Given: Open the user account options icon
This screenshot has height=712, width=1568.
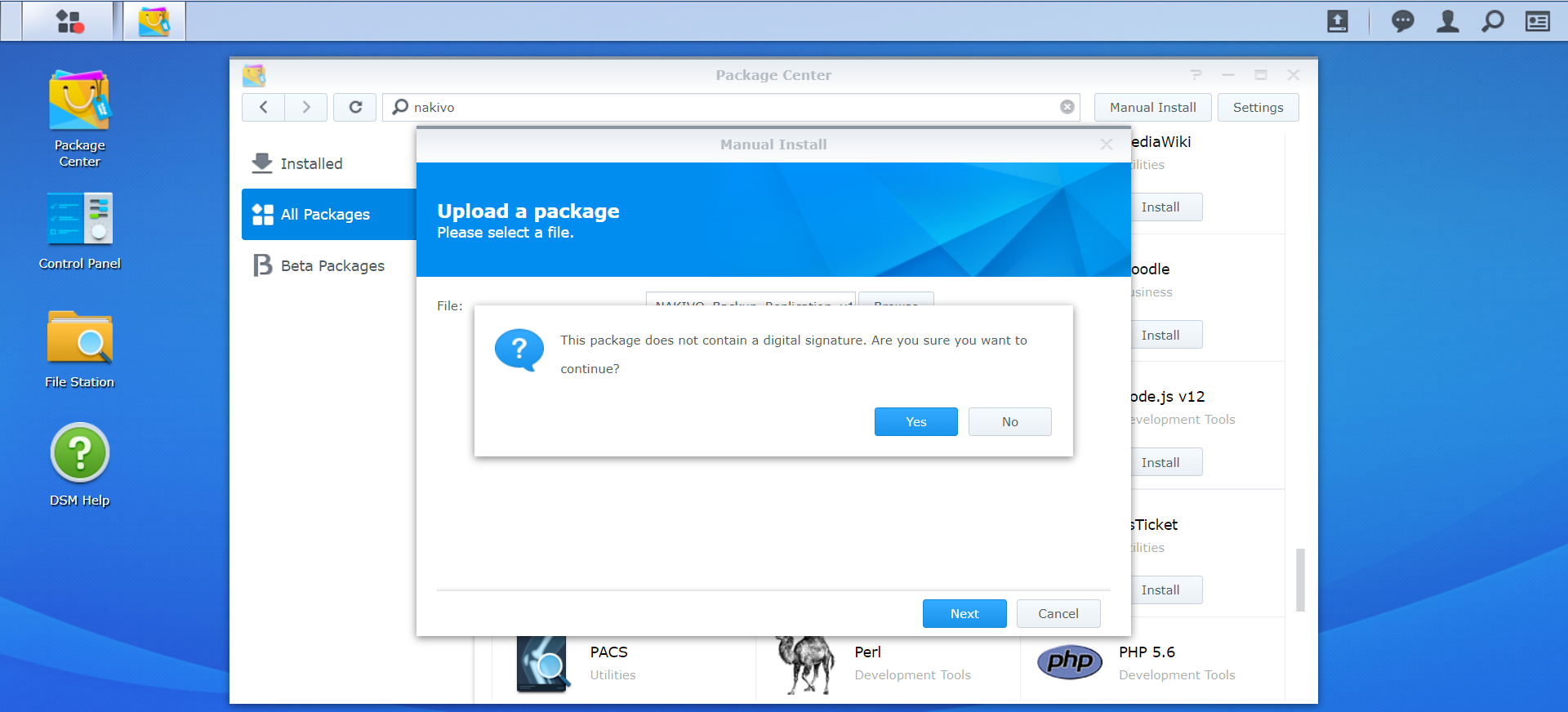Looking at the screenshot, I should click(x=1447, y=21).
